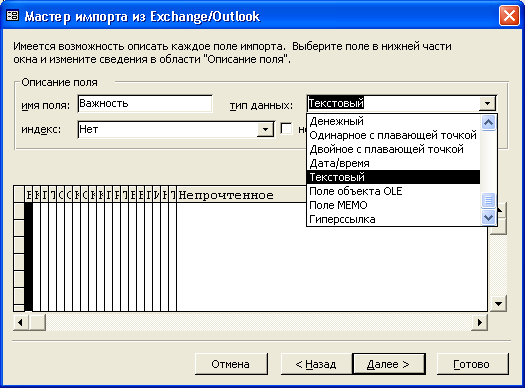Pick Поле MEMO from the dropdown list

point(338,205)
